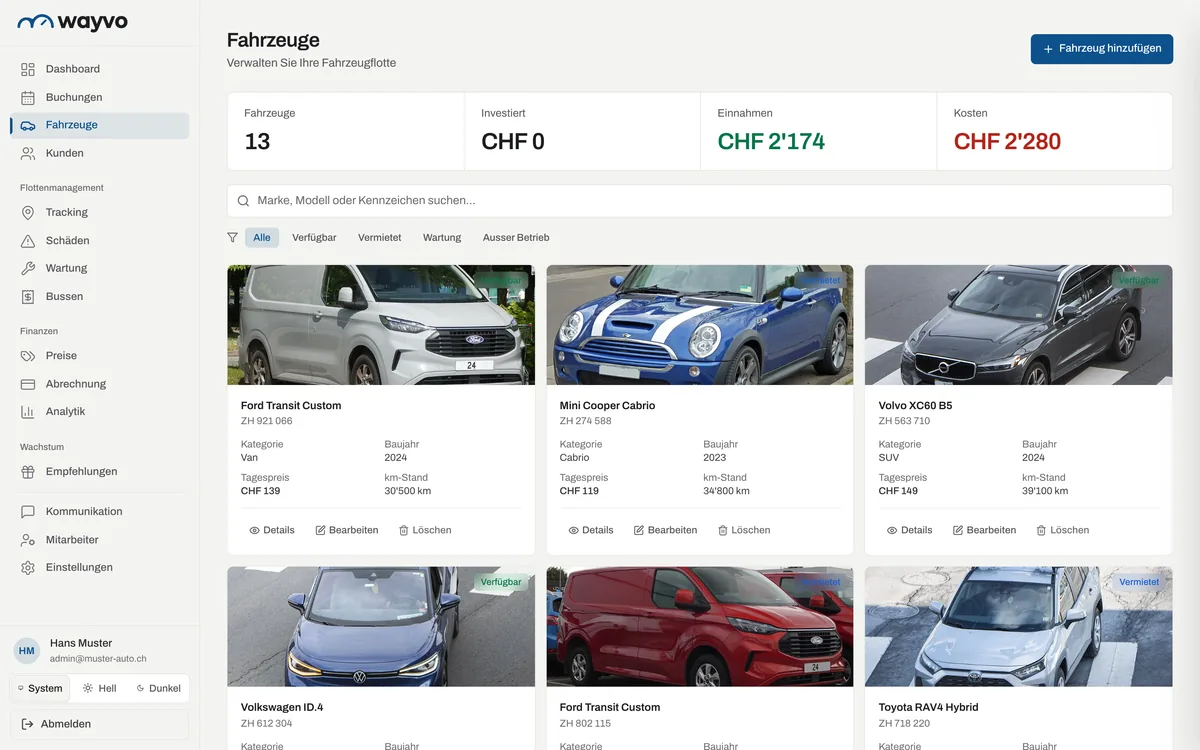This screenshot has width=1200, height=750.
Task: Click the Bussen dollar icon
Action: point(28,296)
